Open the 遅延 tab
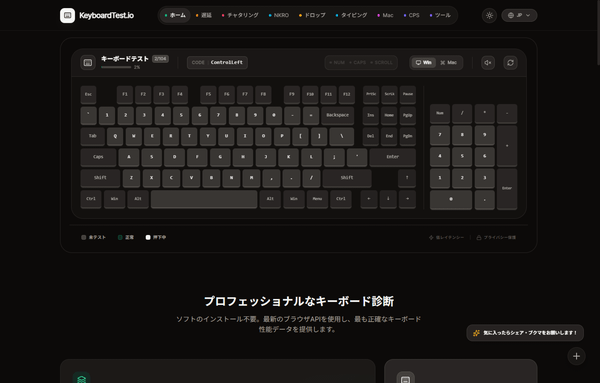600x383 pixels. (x=204, y=15)
